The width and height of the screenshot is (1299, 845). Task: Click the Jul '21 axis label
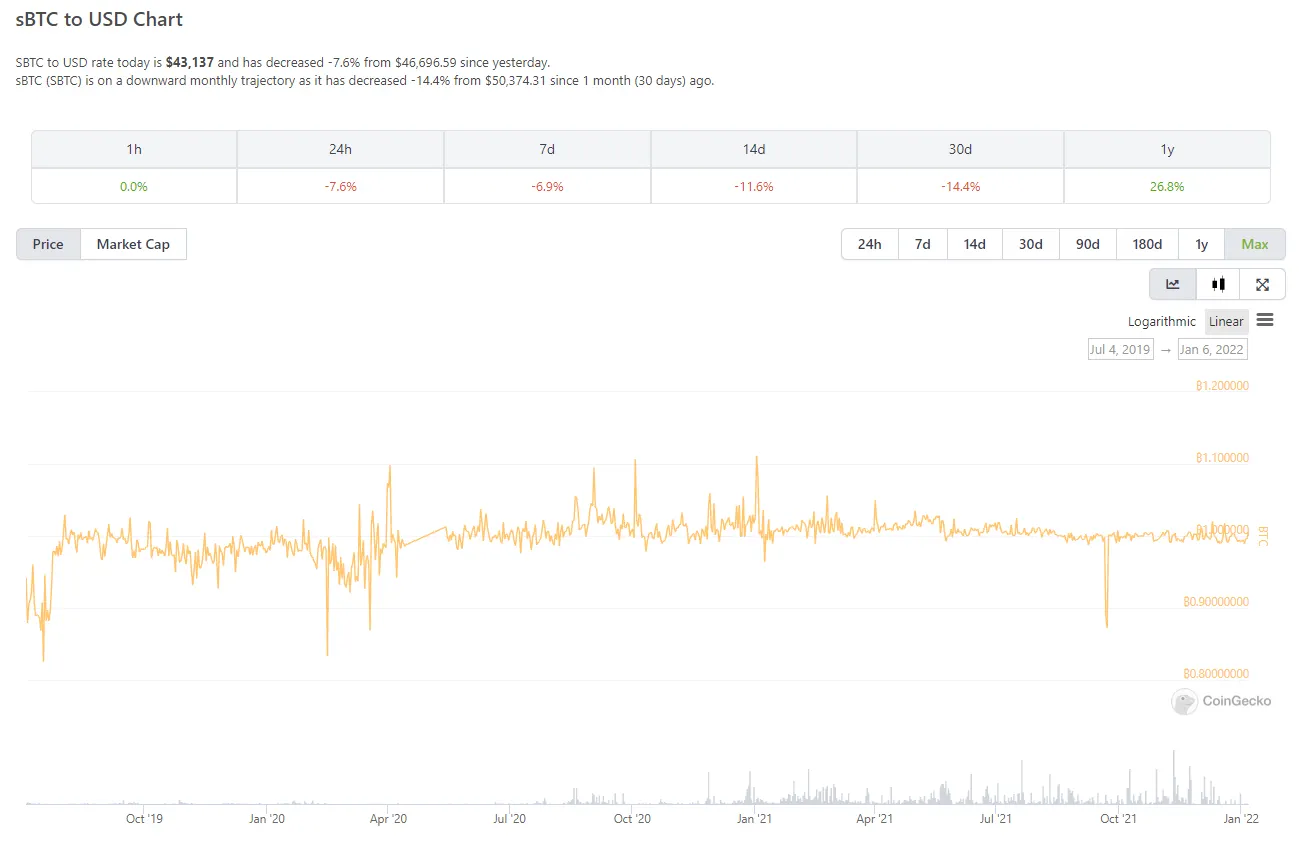[996, 819]
